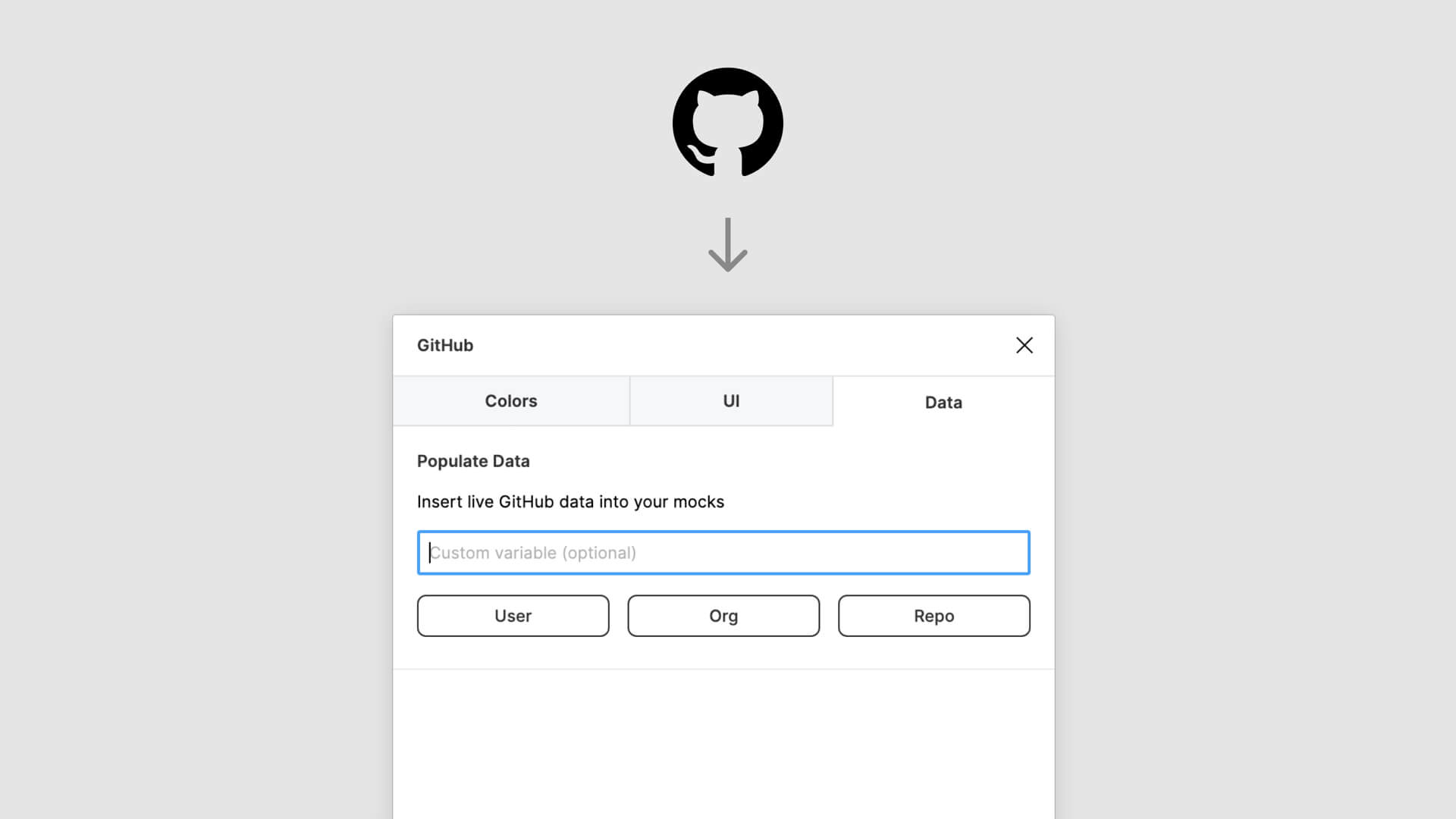This screenshot has height=819, width=1456.
Task: Click the GitHub title in dialog header
Action: tap(445, 346)
